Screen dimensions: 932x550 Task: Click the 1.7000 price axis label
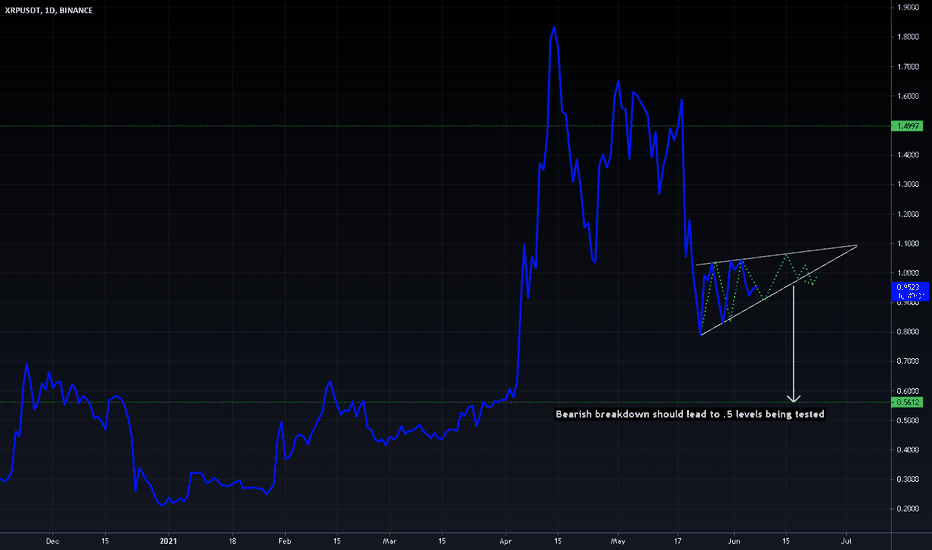[x=908, y=67]
